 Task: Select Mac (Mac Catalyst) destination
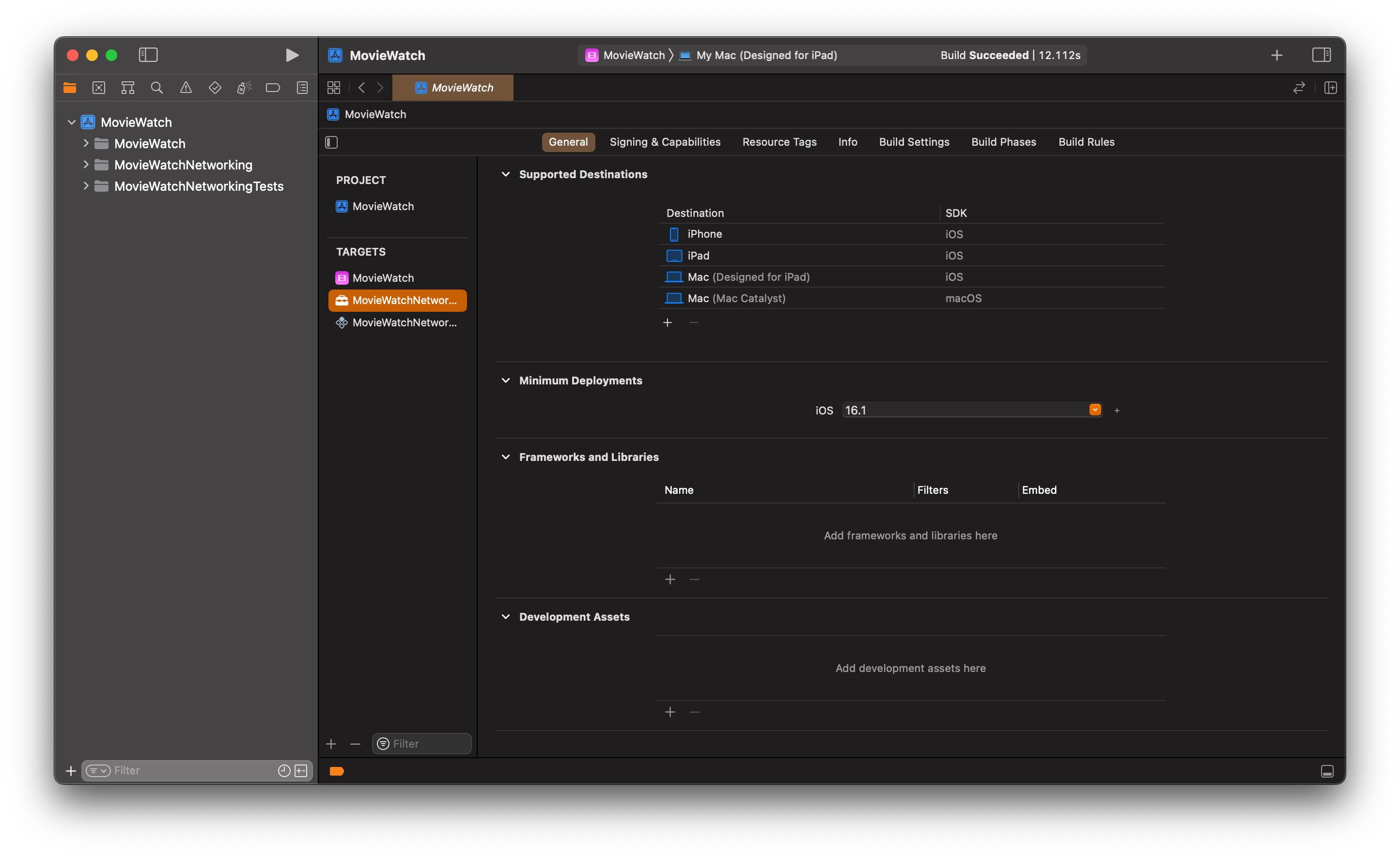pyautogui.click(x=911, y=298)
